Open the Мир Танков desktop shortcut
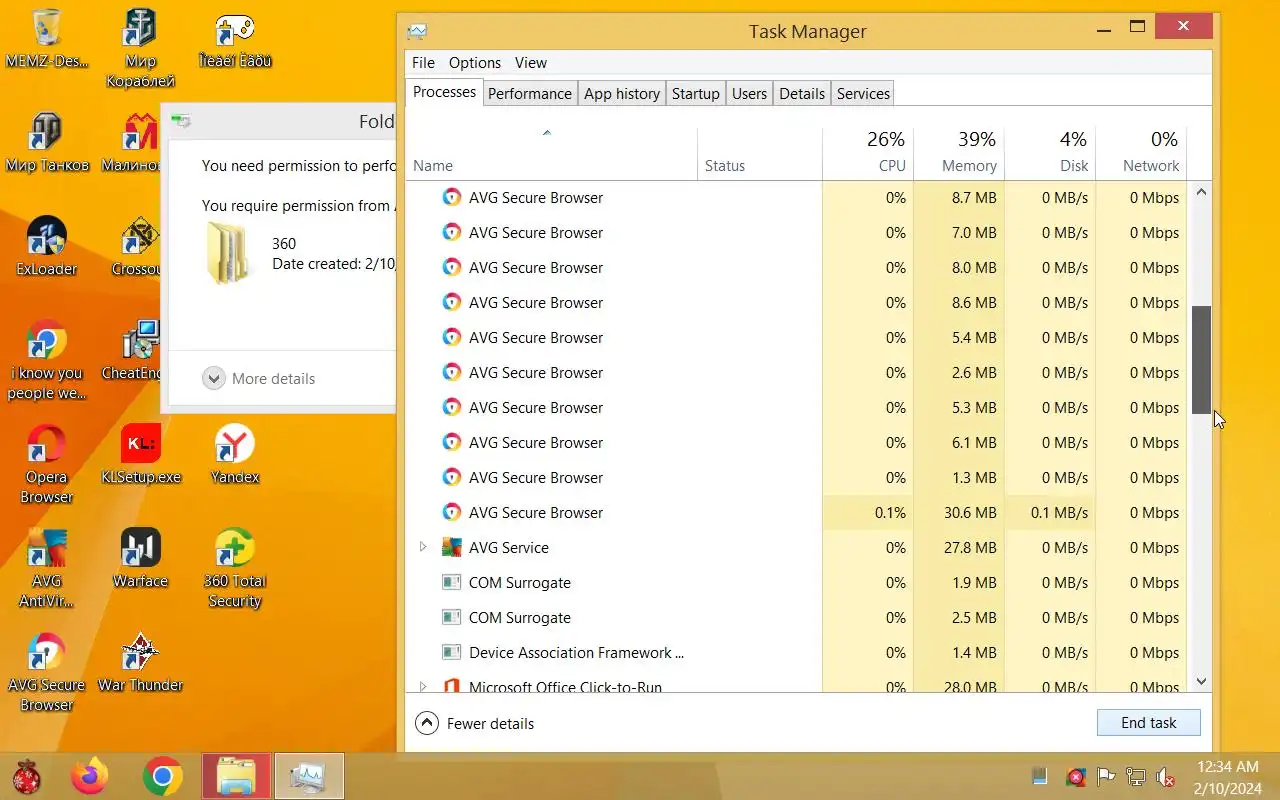Image resolution: width=1280 pixels, height=800 pixels. 46,143
